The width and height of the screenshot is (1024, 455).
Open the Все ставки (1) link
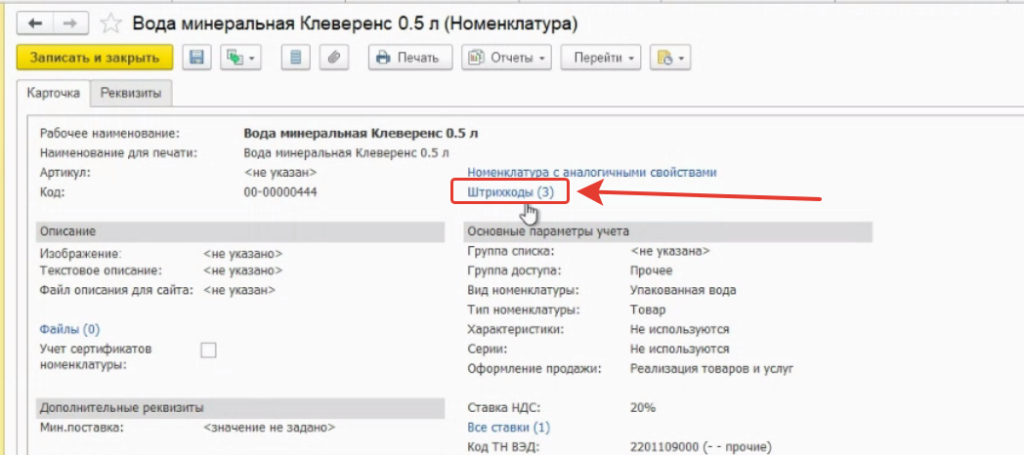(x=509, y=428)
